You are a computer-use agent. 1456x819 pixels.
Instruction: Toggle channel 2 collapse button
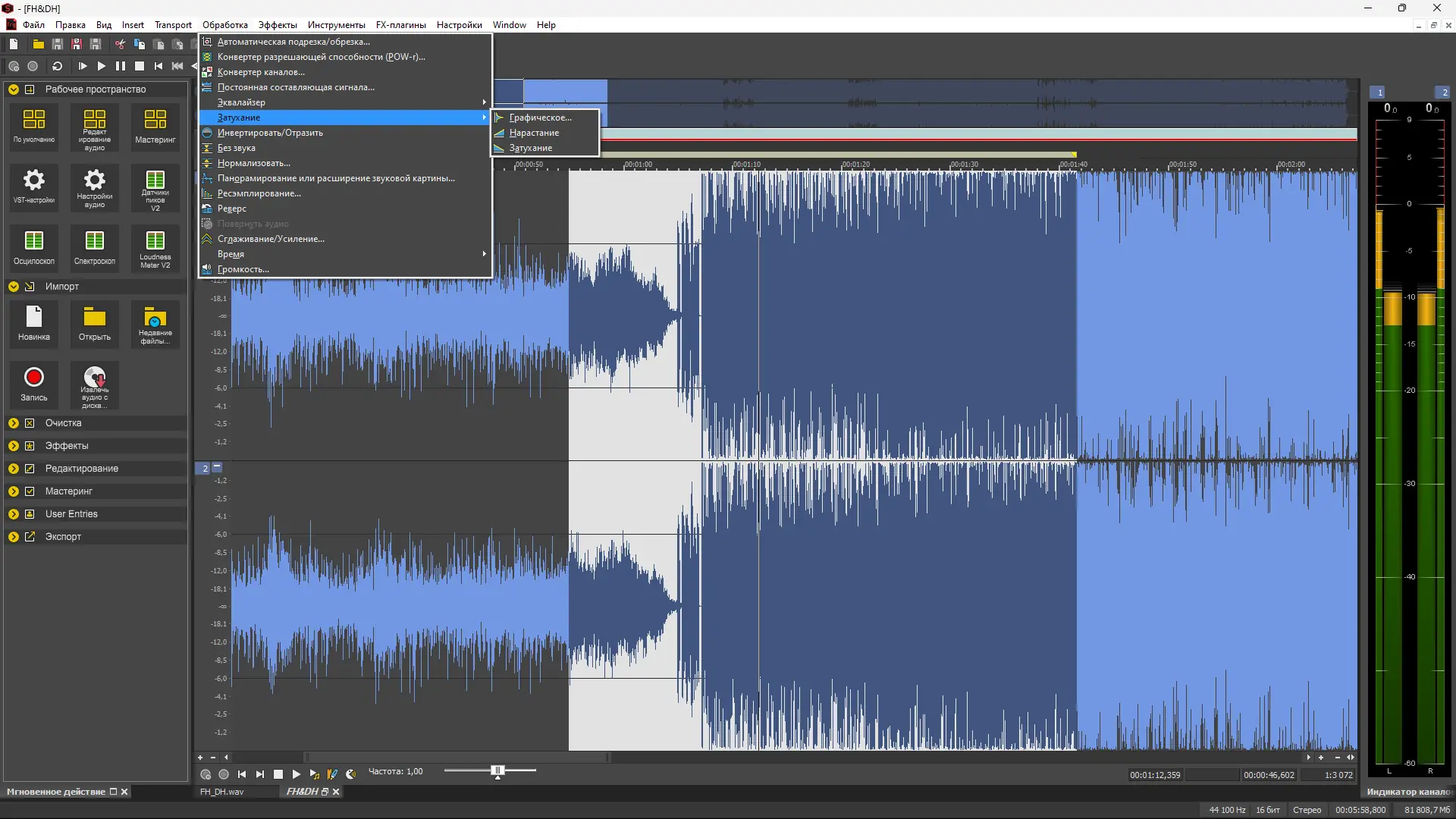click(x=217, y=467)
